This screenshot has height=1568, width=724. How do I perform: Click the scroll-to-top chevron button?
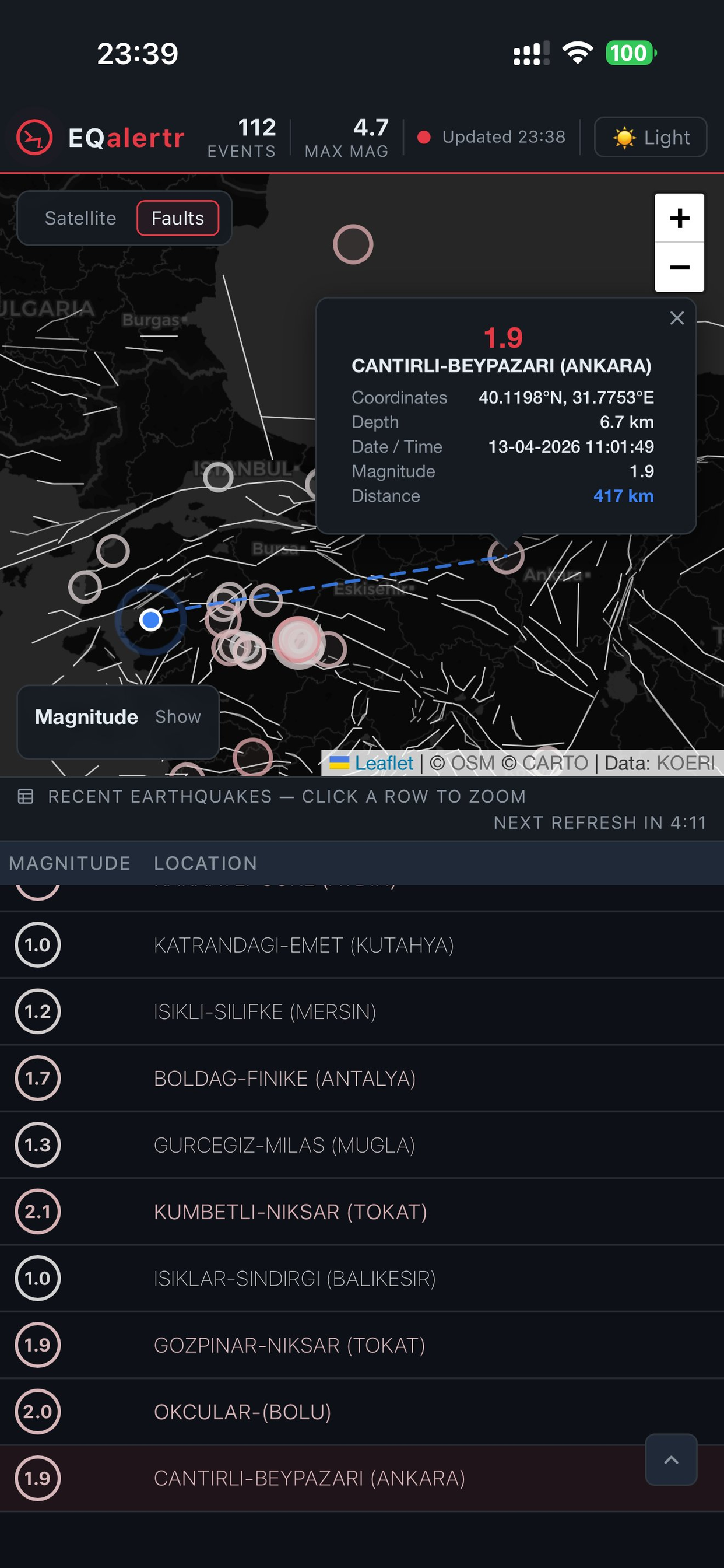click(671, 1459)
